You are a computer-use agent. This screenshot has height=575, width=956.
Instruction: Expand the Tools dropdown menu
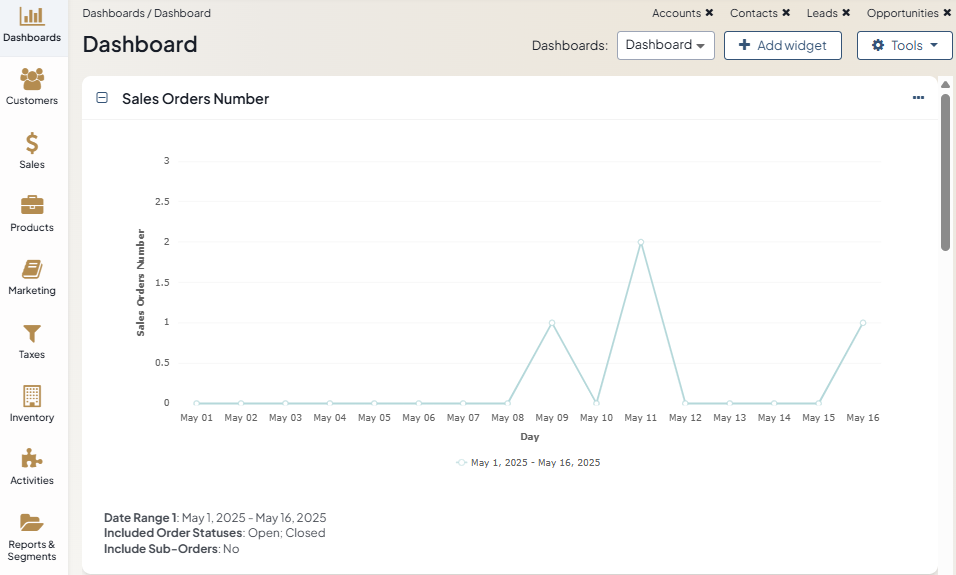pyautogui.click(x=904, y=45)
